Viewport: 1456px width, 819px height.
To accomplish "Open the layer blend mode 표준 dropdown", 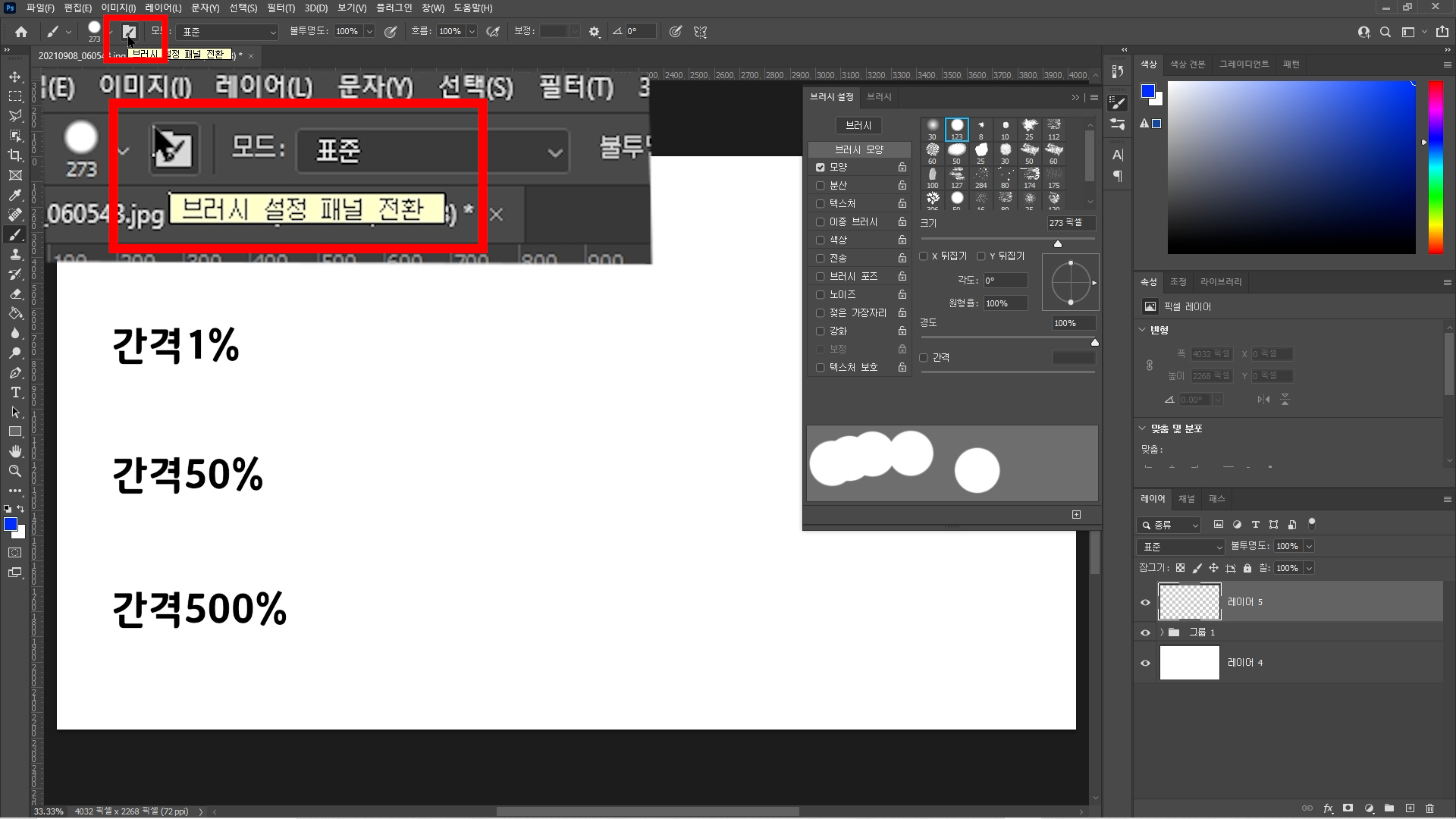I will click(1181, 547).
